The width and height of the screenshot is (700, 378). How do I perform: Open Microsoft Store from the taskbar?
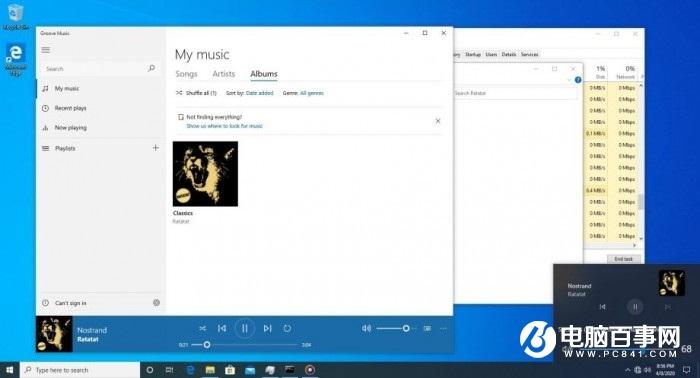pos(230,370)
